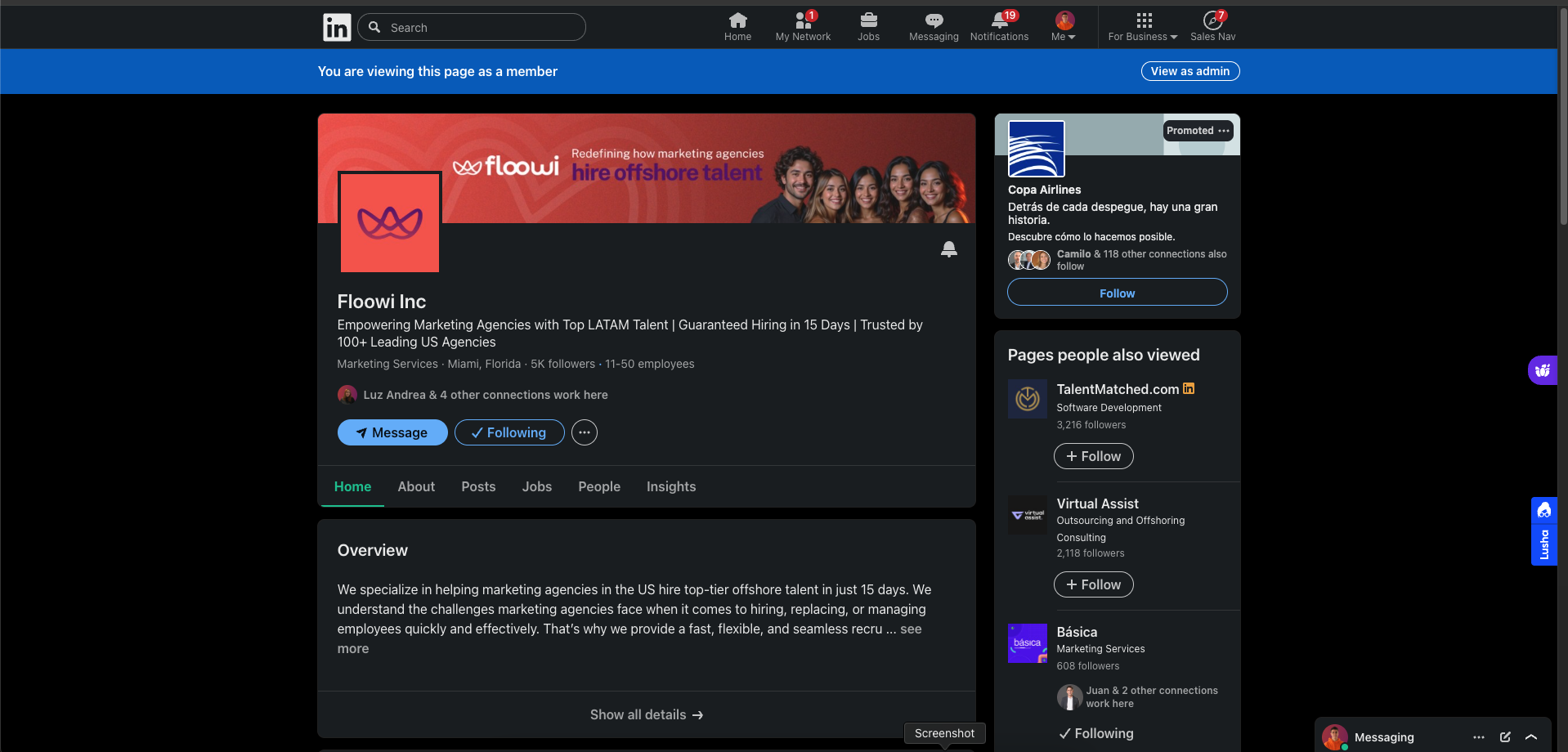Open Notifications showing 19 alerts

(998, 26)
